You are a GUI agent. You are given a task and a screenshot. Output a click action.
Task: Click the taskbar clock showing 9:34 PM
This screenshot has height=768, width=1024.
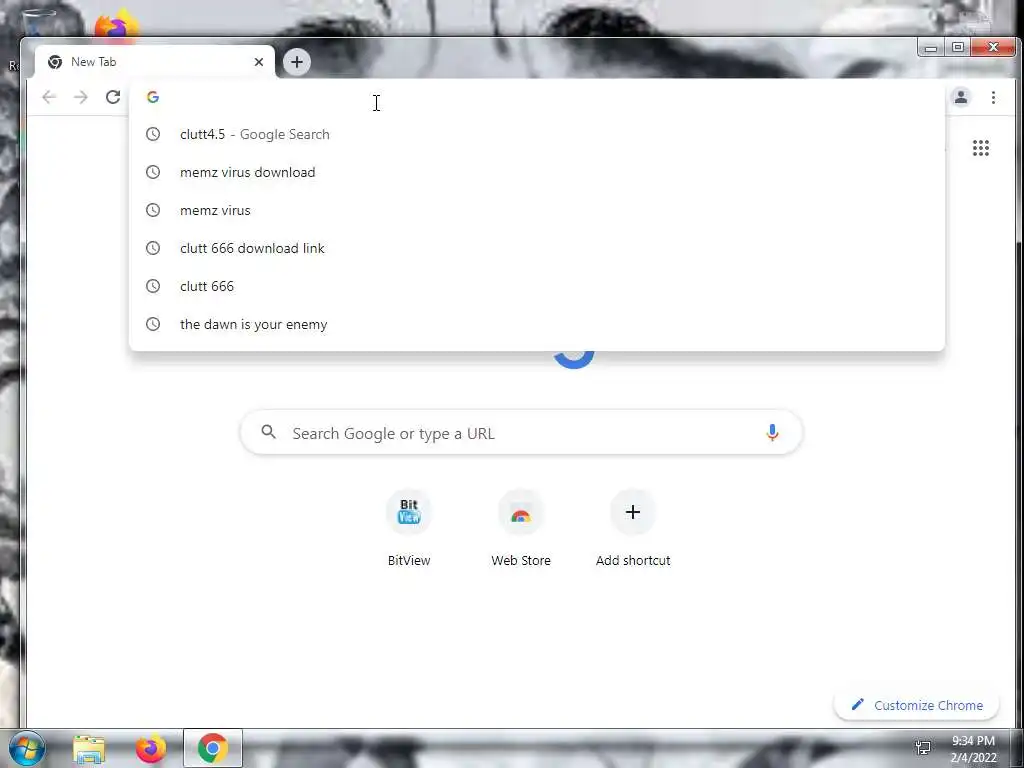click(973, 749)
